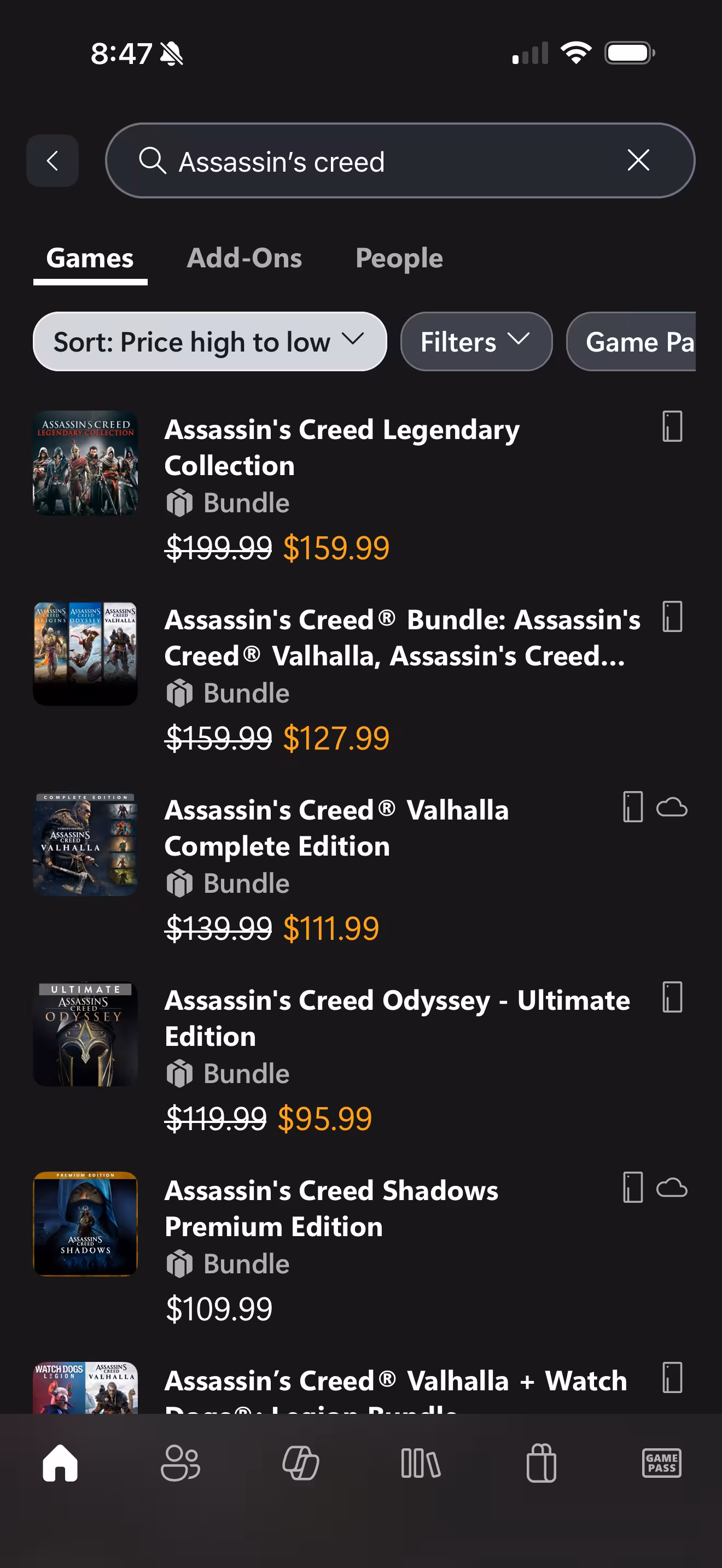Open the Store bag tab
Image resolution: width=722 pixels, height=1568 pixels.
(541, 1464)
